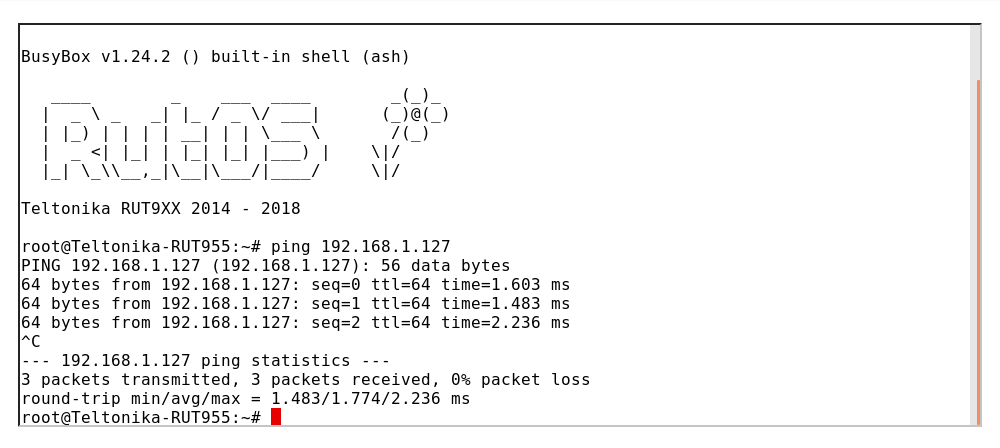The image size is (1000, 448).
Task: Click the BusyBox v1.24.2 version line
Action: click(215, 57)
